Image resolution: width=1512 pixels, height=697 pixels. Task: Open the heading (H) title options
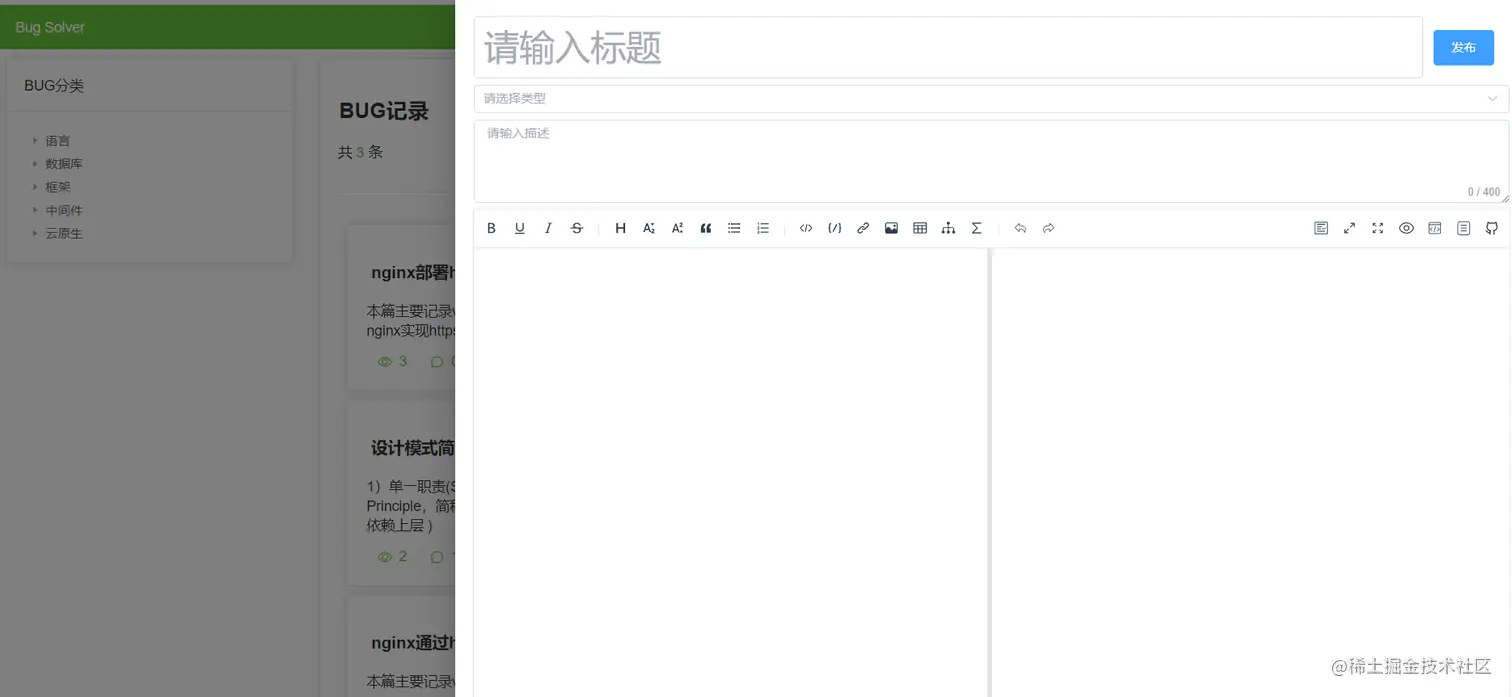click(x=620, y=228)
